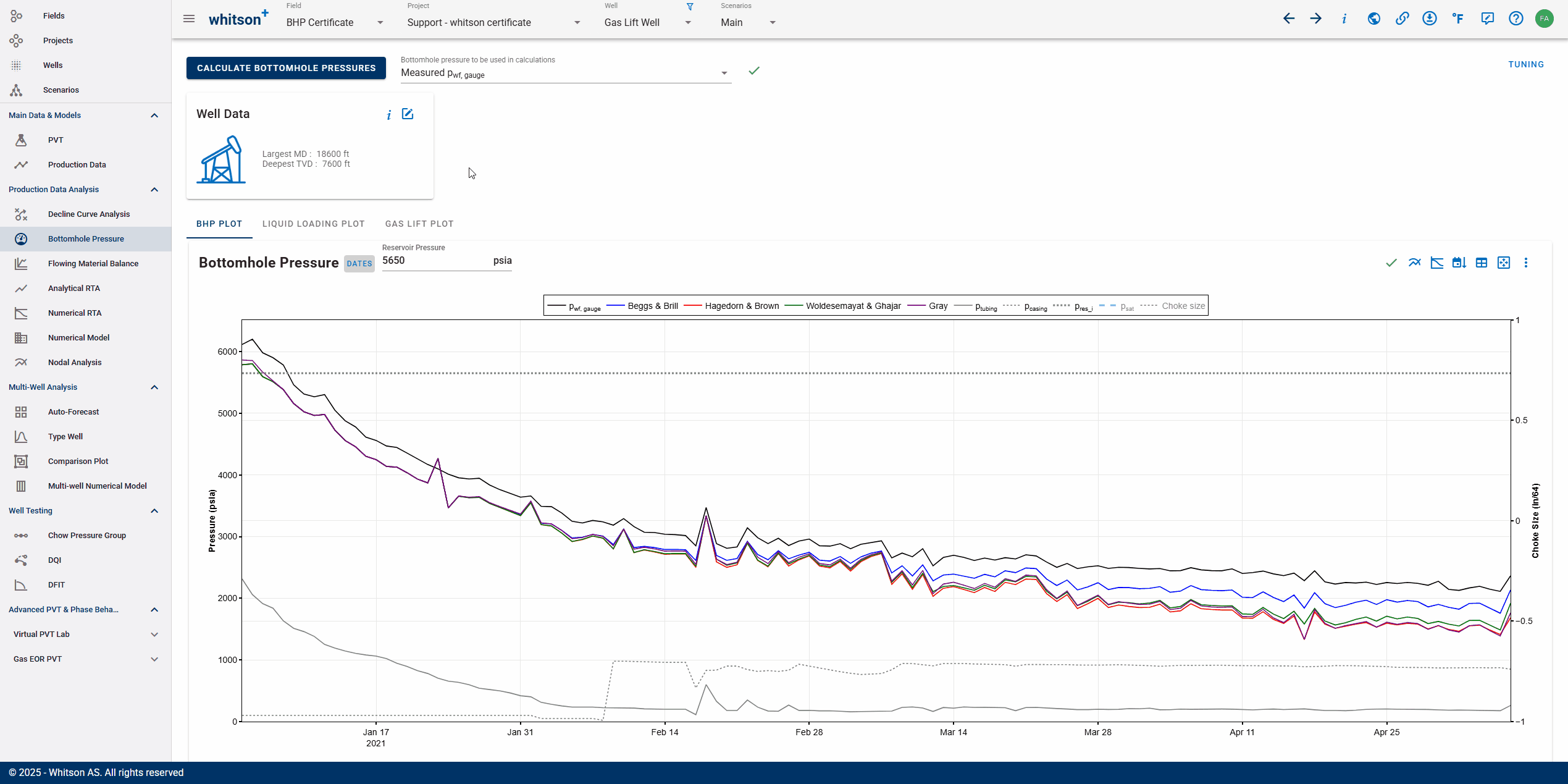Click Calculate Bottomhole Pressures button

tap(286, 68)
